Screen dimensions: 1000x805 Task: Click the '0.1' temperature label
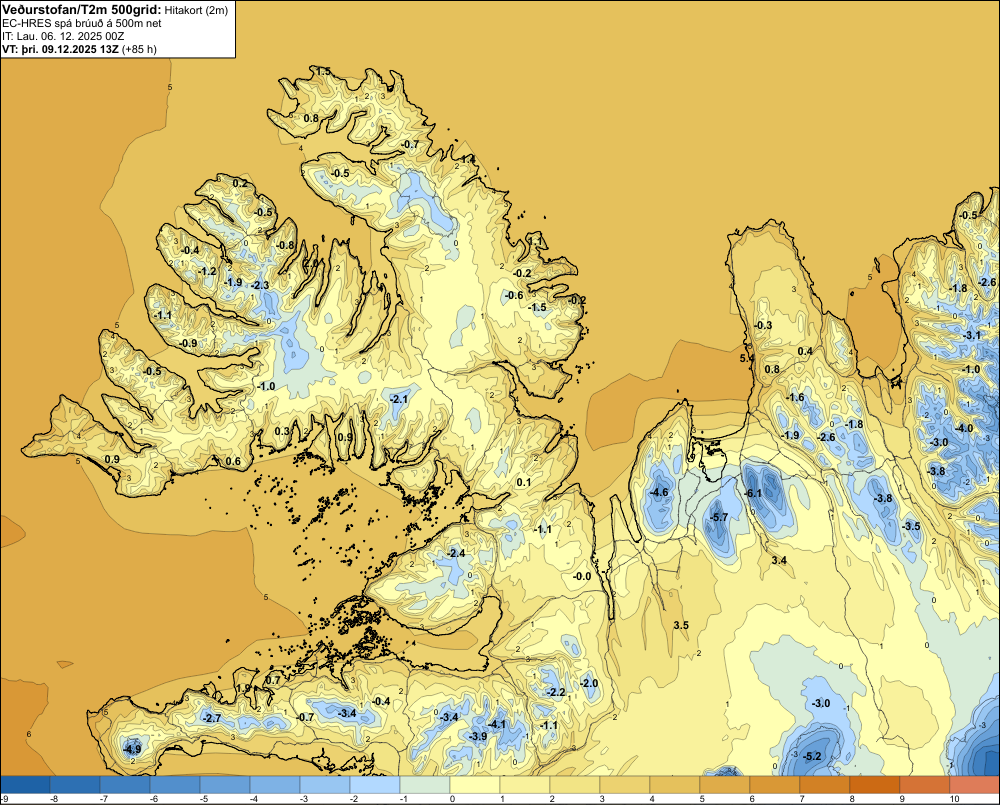tap(524, 482)
